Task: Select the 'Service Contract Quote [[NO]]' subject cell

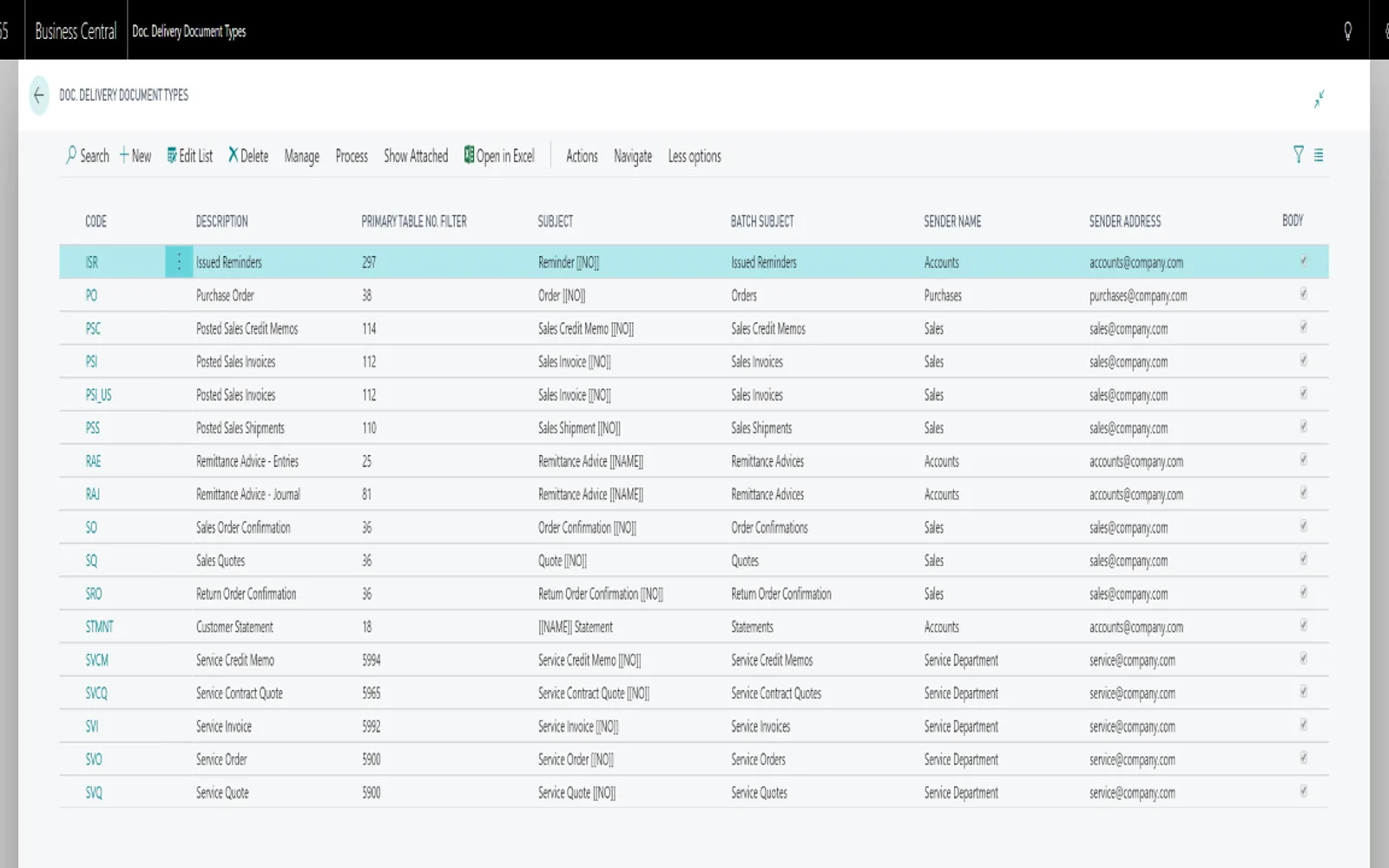Action: [593, 693]
